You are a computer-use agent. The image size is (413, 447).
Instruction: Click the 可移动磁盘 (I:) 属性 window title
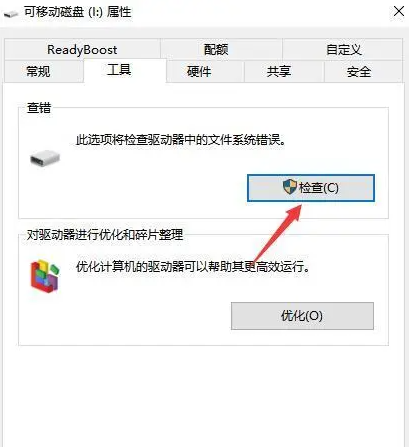78,12
